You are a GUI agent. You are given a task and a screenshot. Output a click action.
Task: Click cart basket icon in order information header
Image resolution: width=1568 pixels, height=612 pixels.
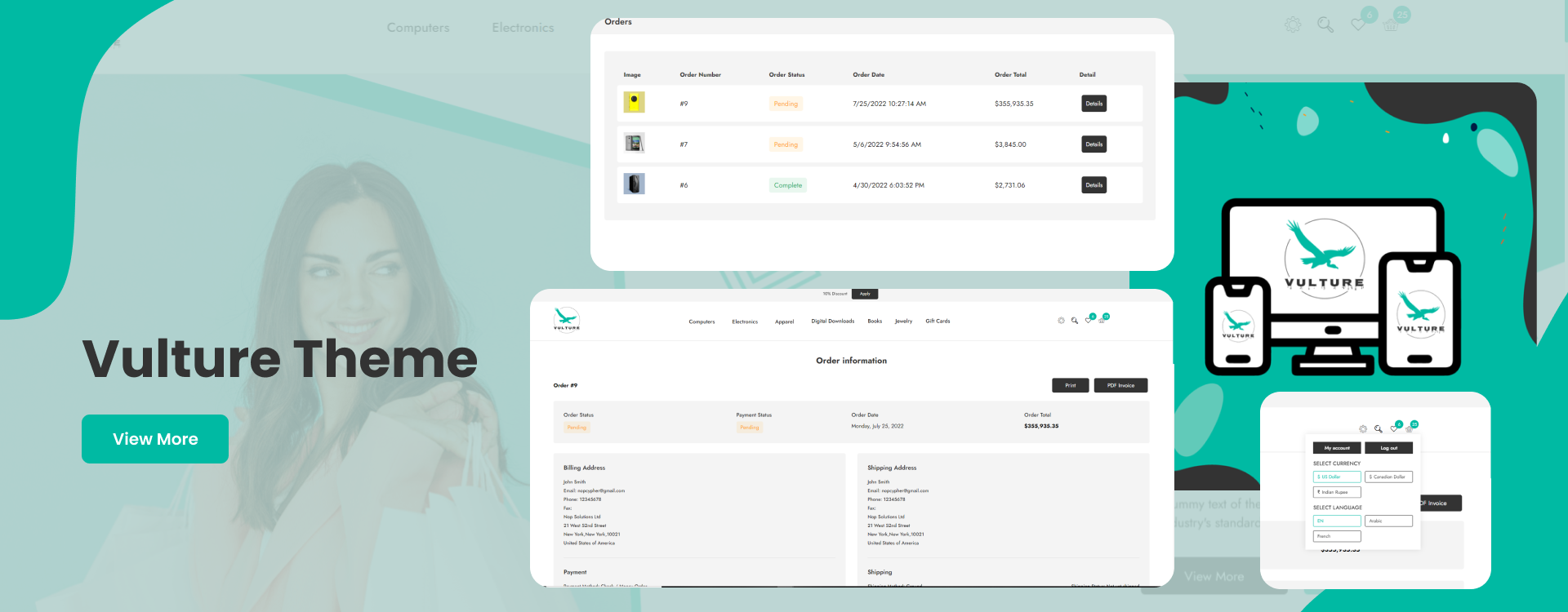[1101, 321]
